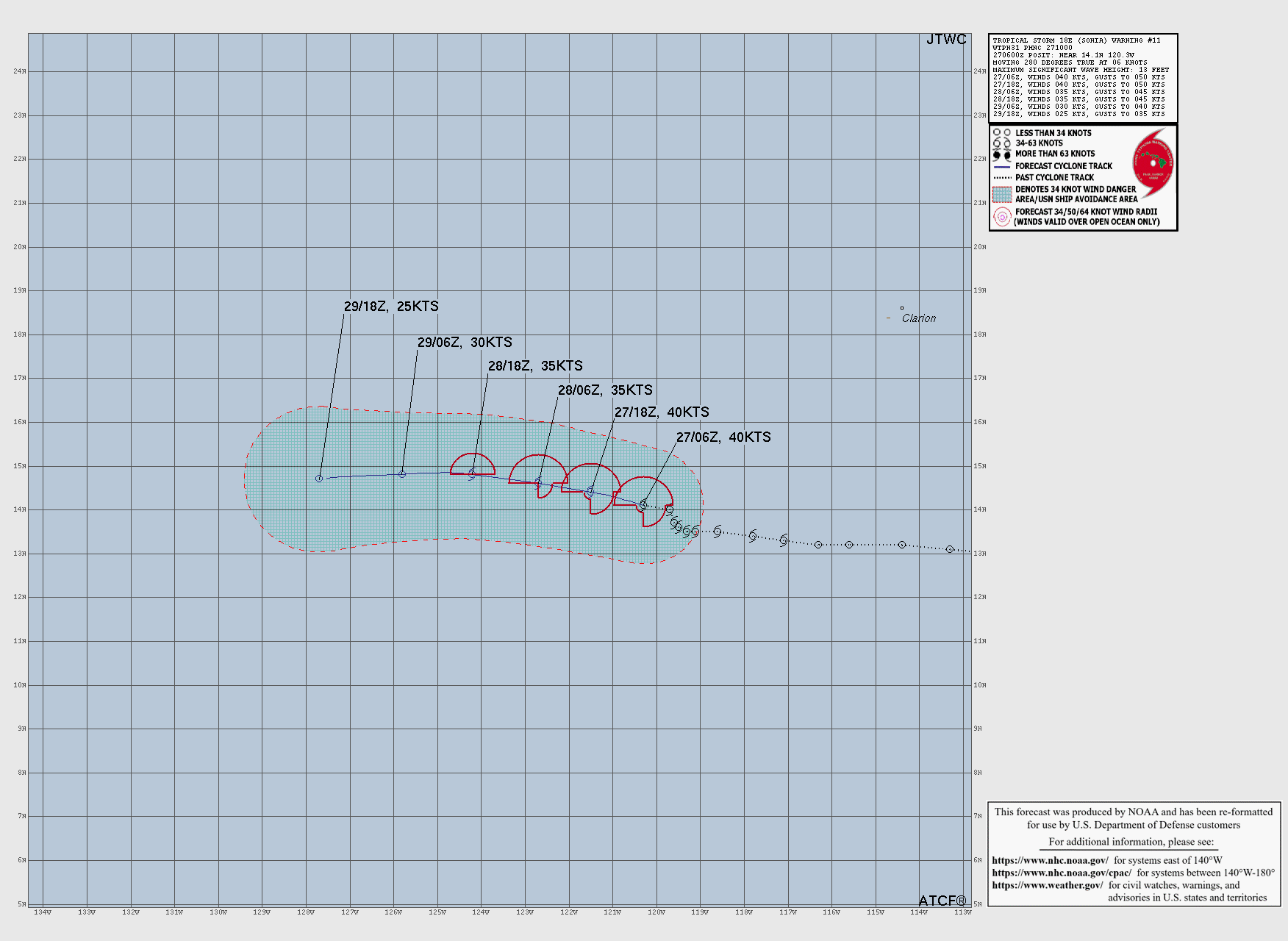Click the JTWC title text on map

tap(946, 40)
